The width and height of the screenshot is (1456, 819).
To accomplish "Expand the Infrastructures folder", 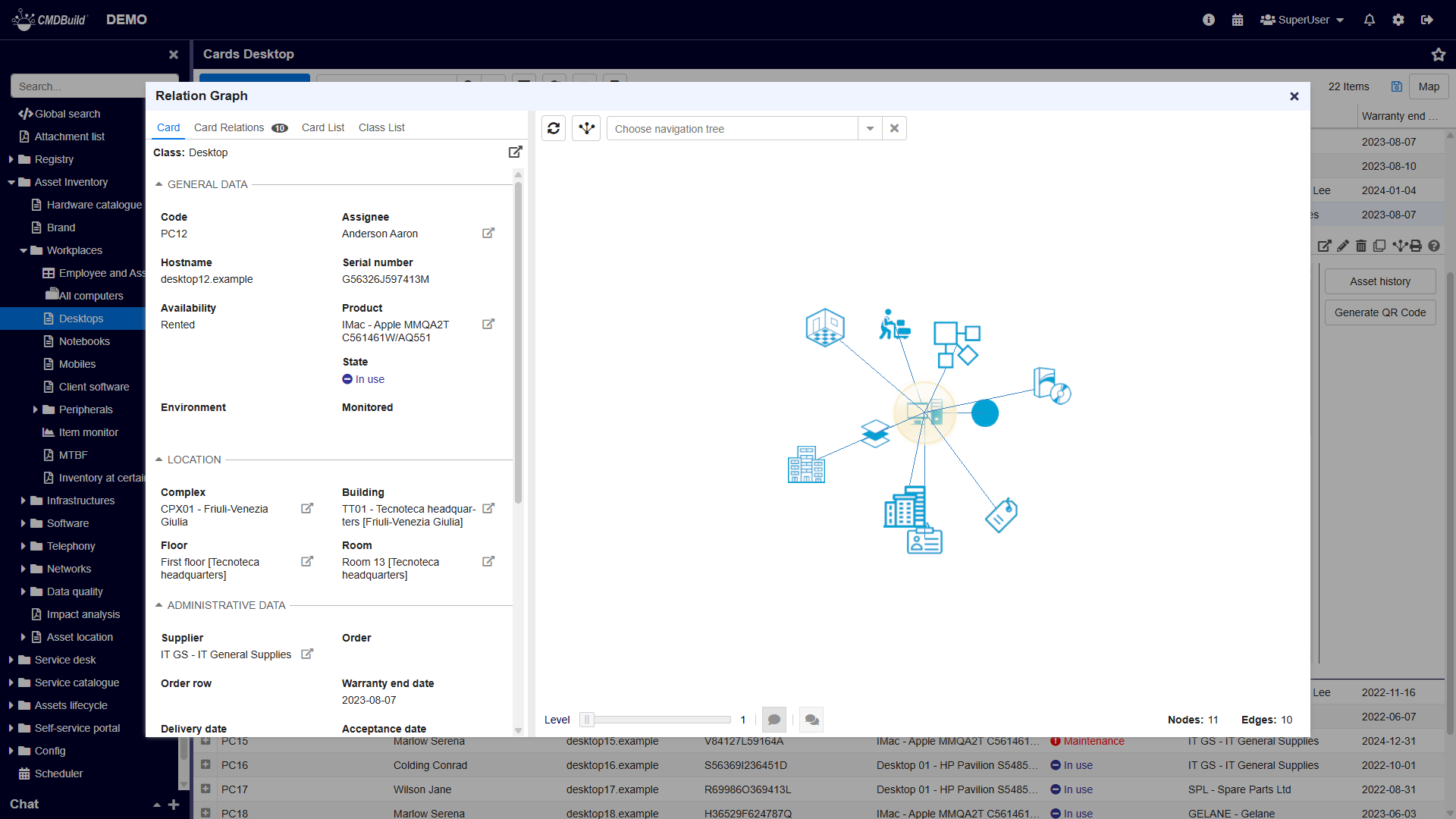I will 24,500.
